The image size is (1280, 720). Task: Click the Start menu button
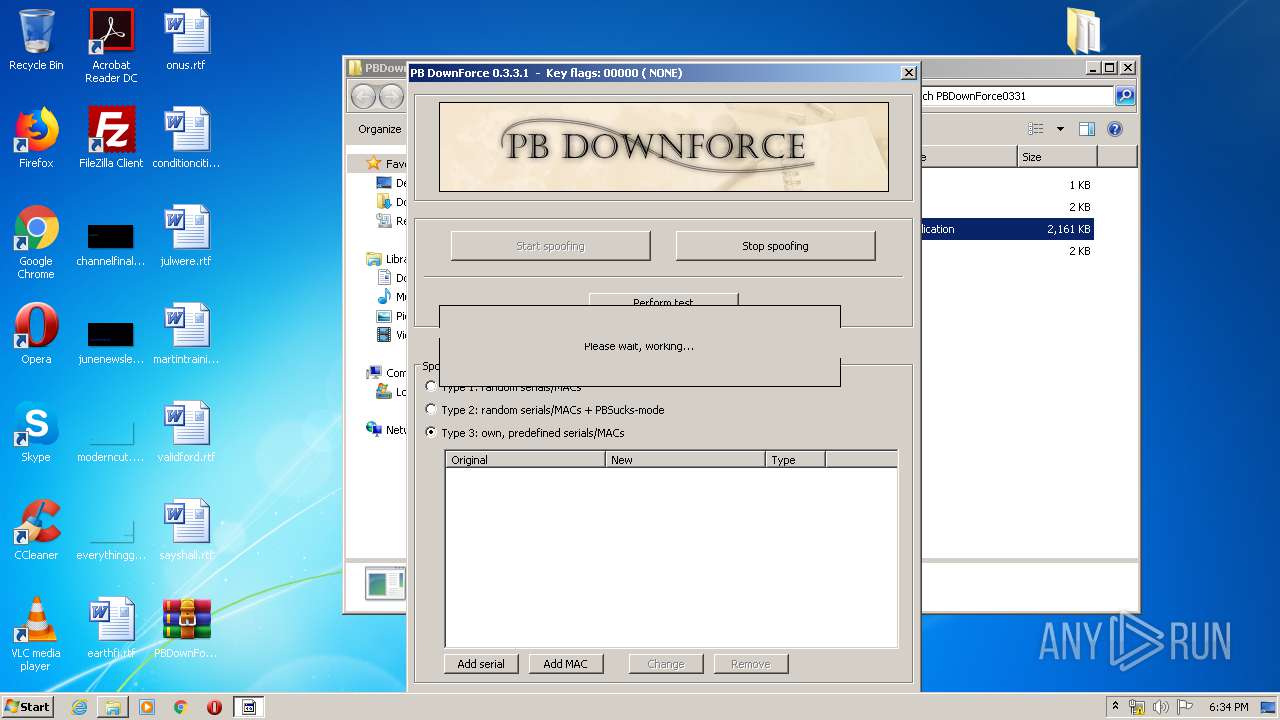pyautogui.click(x=28, y=707)
